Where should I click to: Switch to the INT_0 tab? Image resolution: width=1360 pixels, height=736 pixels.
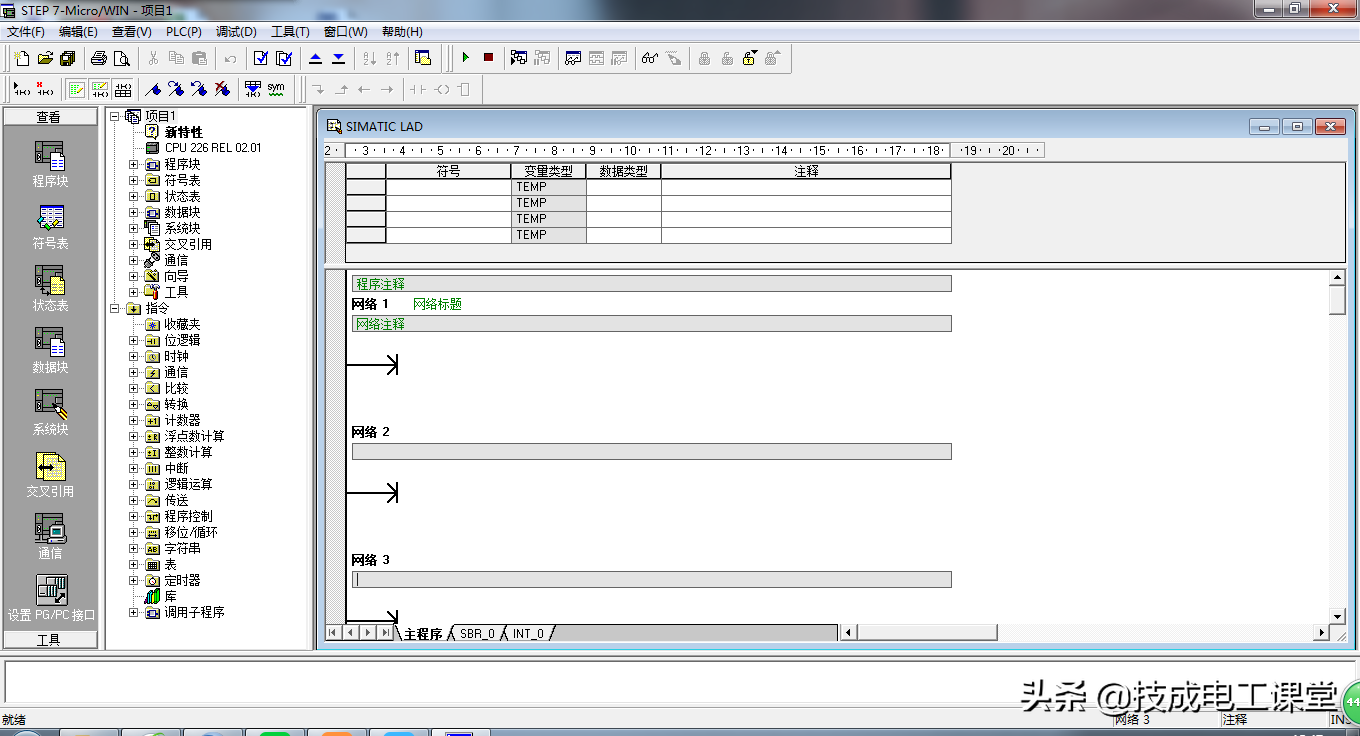529,634
